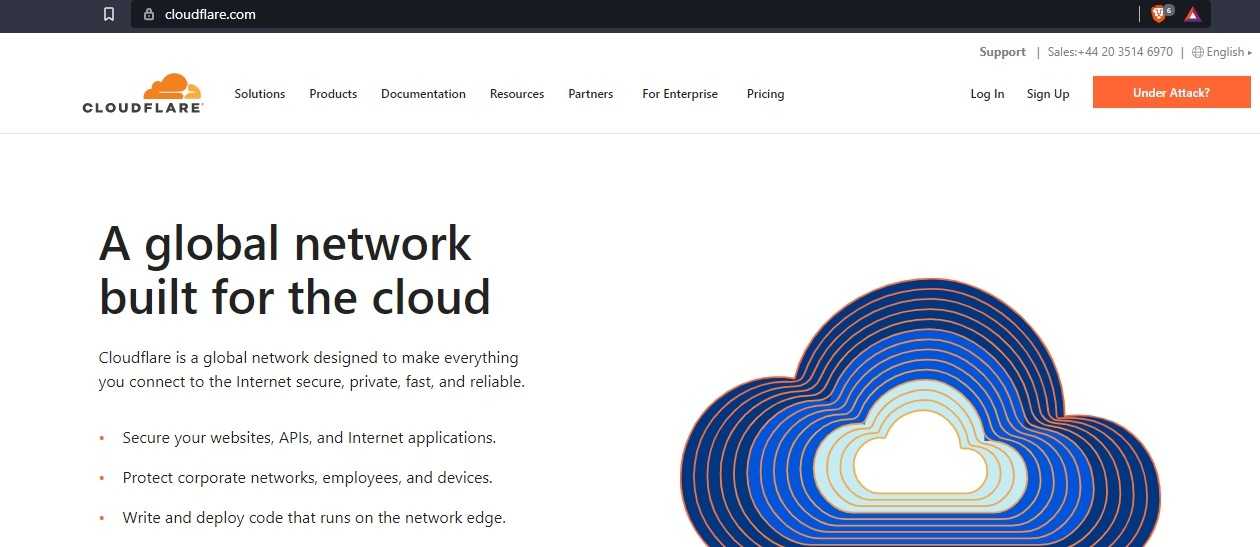
Task: Click the Brave Rewards triangle icon
Action: point(1192,14)
